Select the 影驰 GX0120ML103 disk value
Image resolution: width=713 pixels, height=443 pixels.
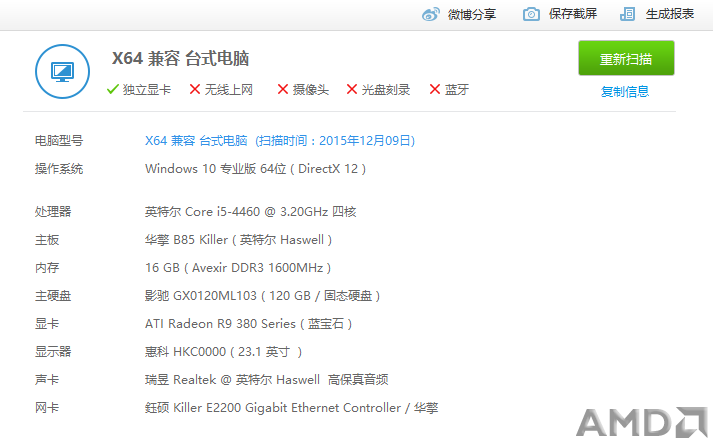262,296
